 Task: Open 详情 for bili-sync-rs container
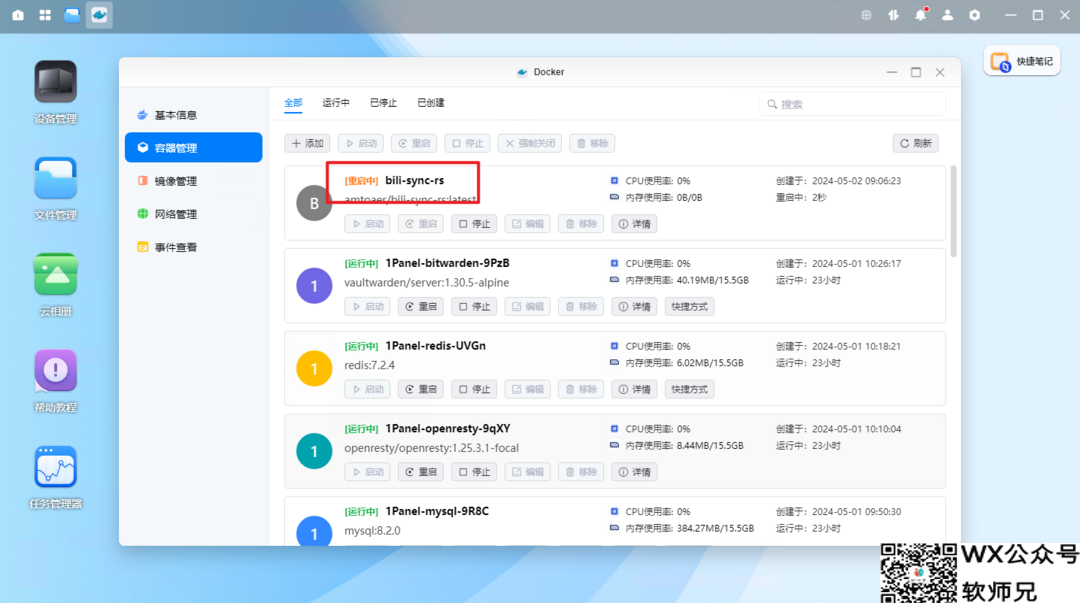pyautogui.click(x=634, y=224)
